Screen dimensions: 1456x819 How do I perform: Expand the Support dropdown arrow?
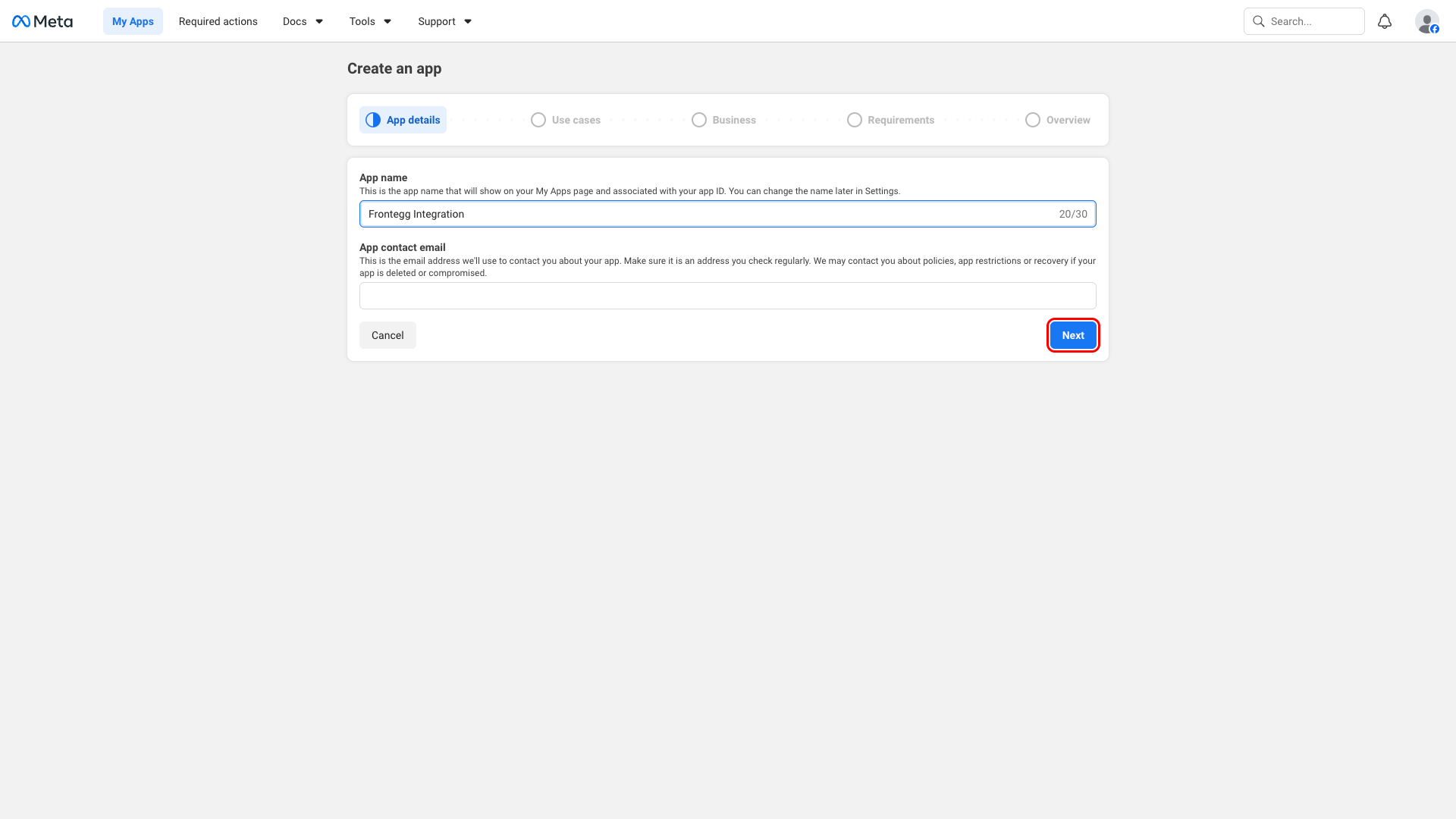468,21
